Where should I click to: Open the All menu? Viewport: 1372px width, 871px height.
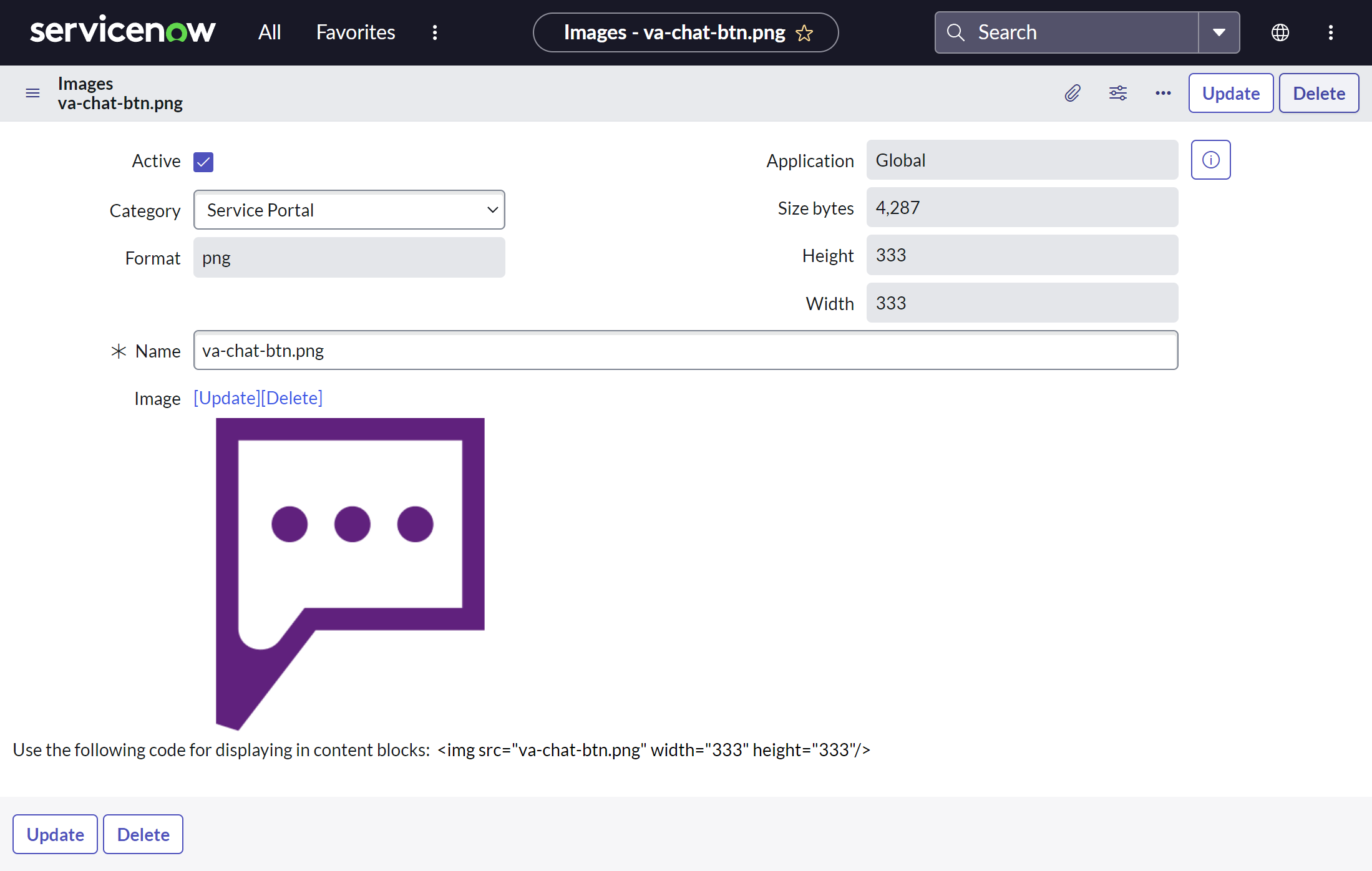[270, 32]
